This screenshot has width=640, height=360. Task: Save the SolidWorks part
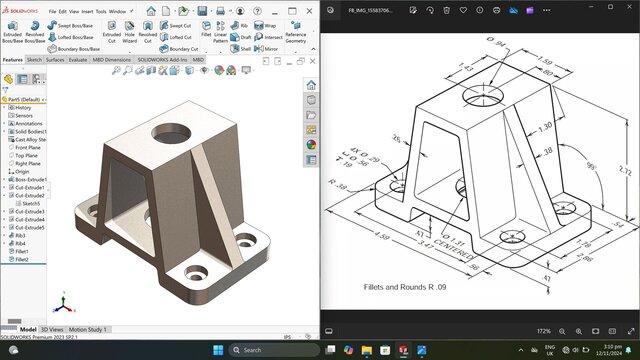pyautogui.click(x=202, y=11)
